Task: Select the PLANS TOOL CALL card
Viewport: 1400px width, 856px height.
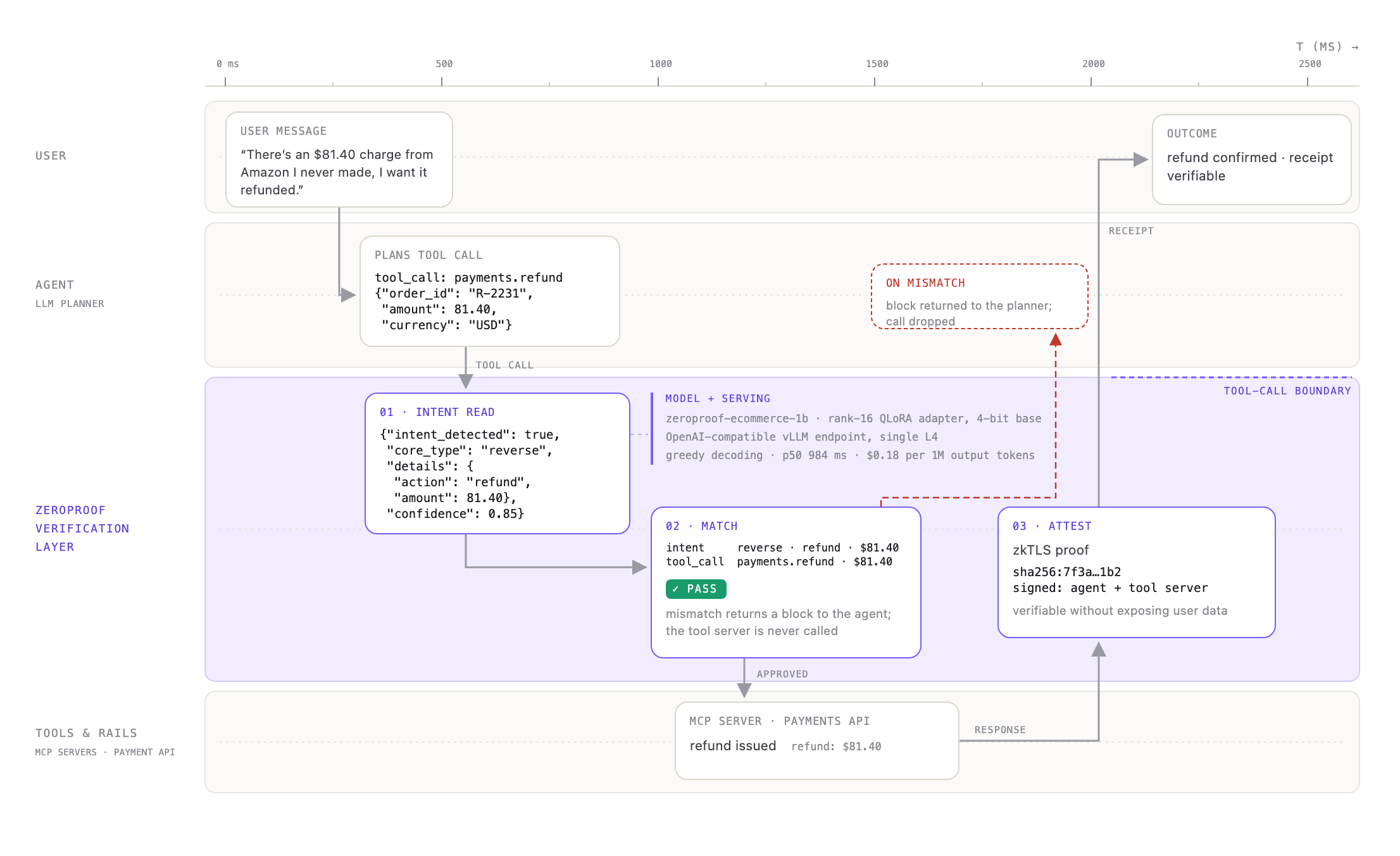Action: pos(489,291)
